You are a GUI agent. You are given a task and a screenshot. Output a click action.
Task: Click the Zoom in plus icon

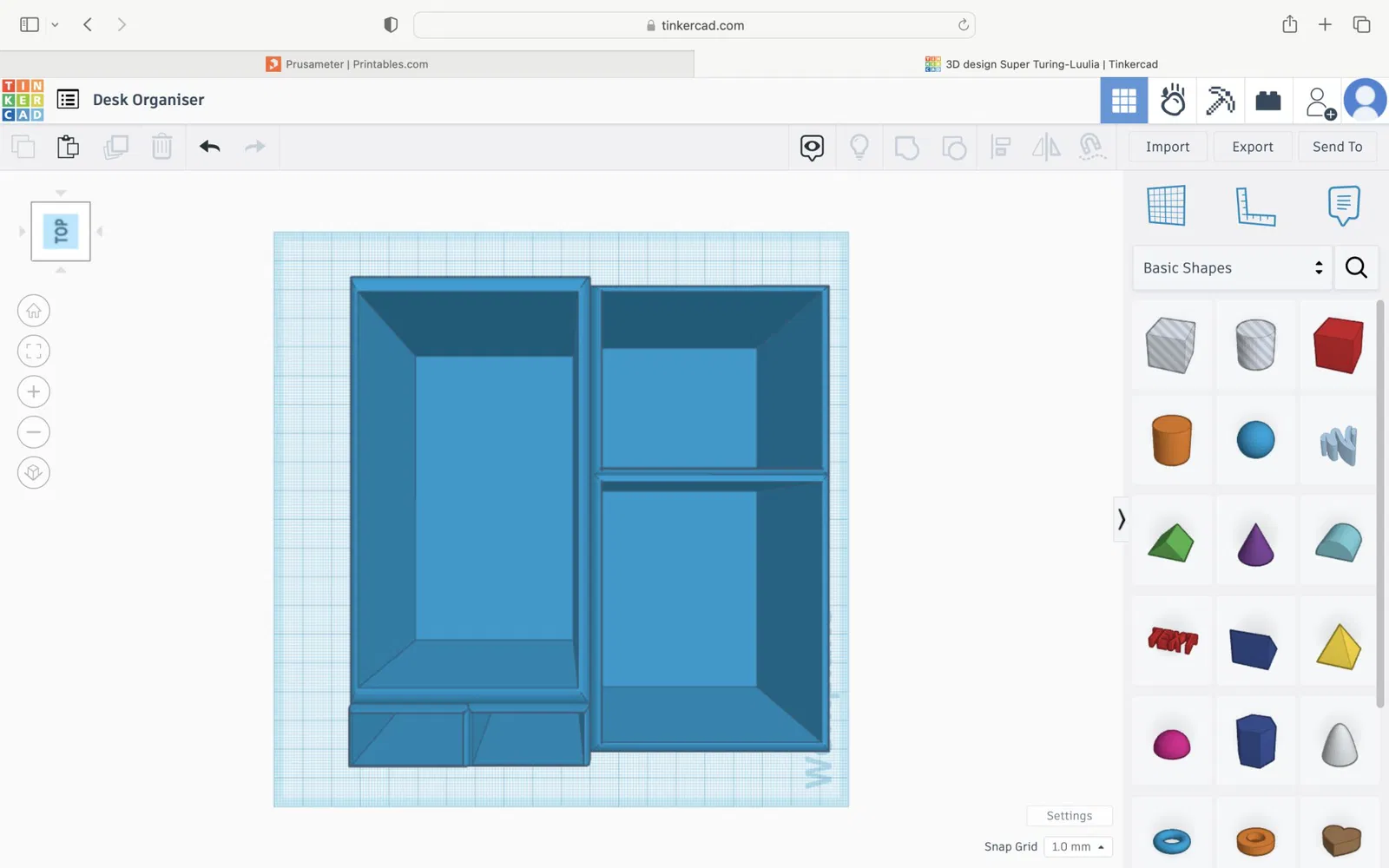34,391
